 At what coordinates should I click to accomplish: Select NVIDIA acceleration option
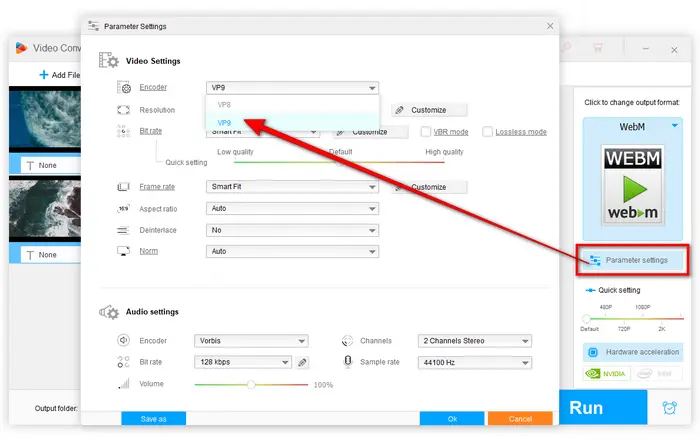[607, 374]
